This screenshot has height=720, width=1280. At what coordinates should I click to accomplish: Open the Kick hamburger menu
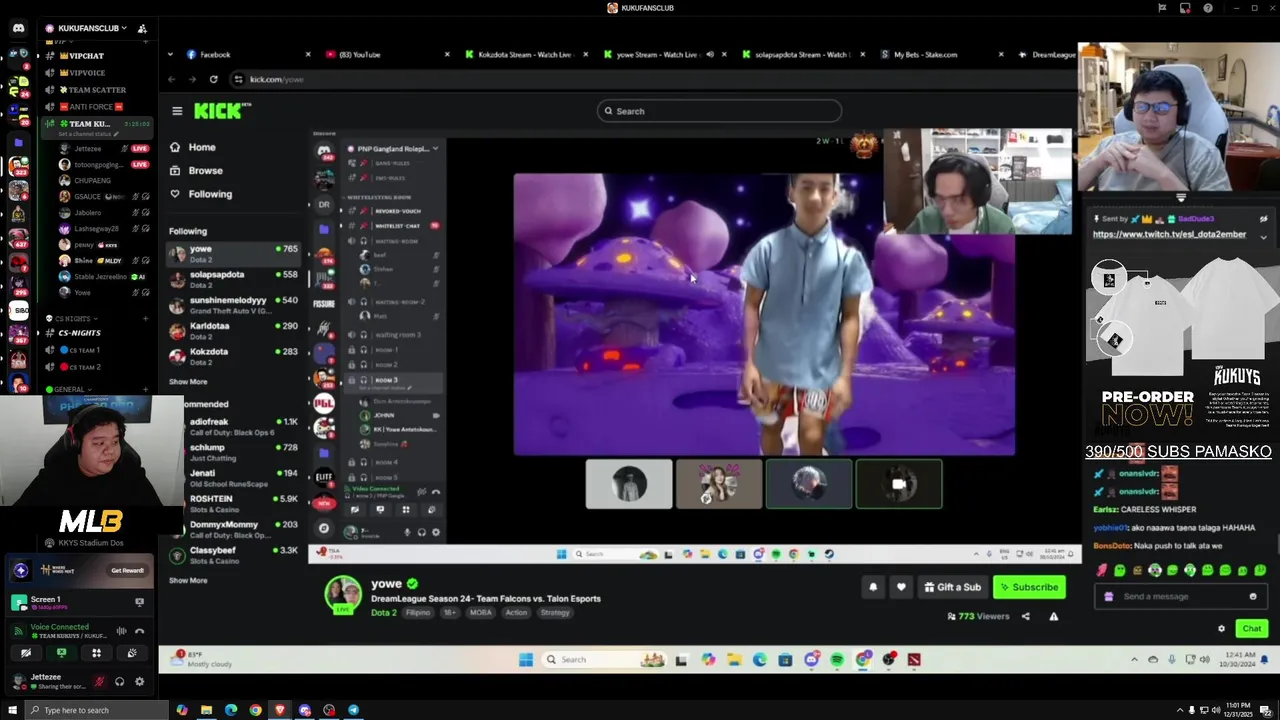click(177, 111)
